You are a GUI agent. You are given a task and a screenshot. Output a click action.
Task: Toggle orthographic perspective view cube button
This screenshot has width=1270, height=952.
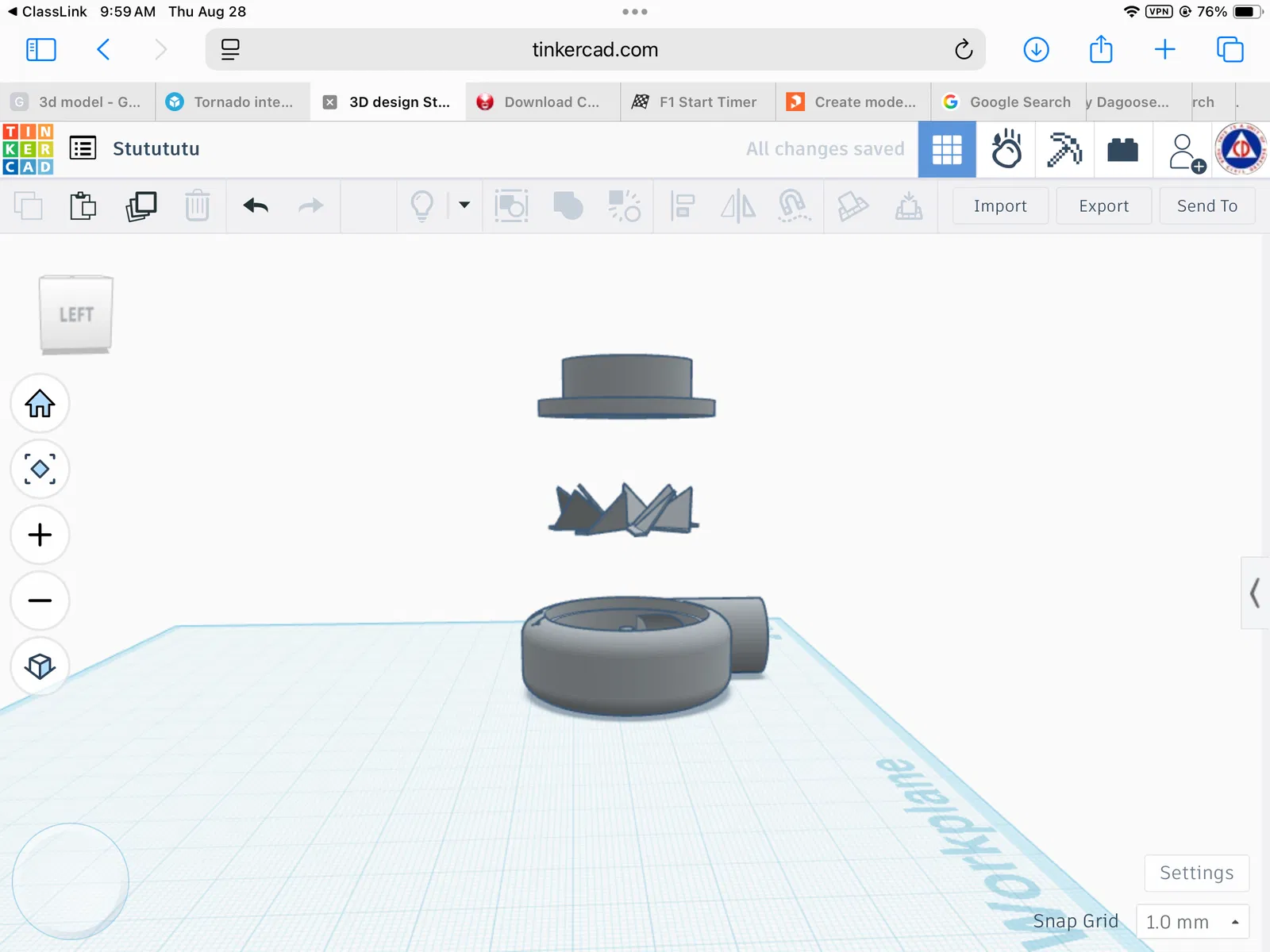click(x=40, y=666)
